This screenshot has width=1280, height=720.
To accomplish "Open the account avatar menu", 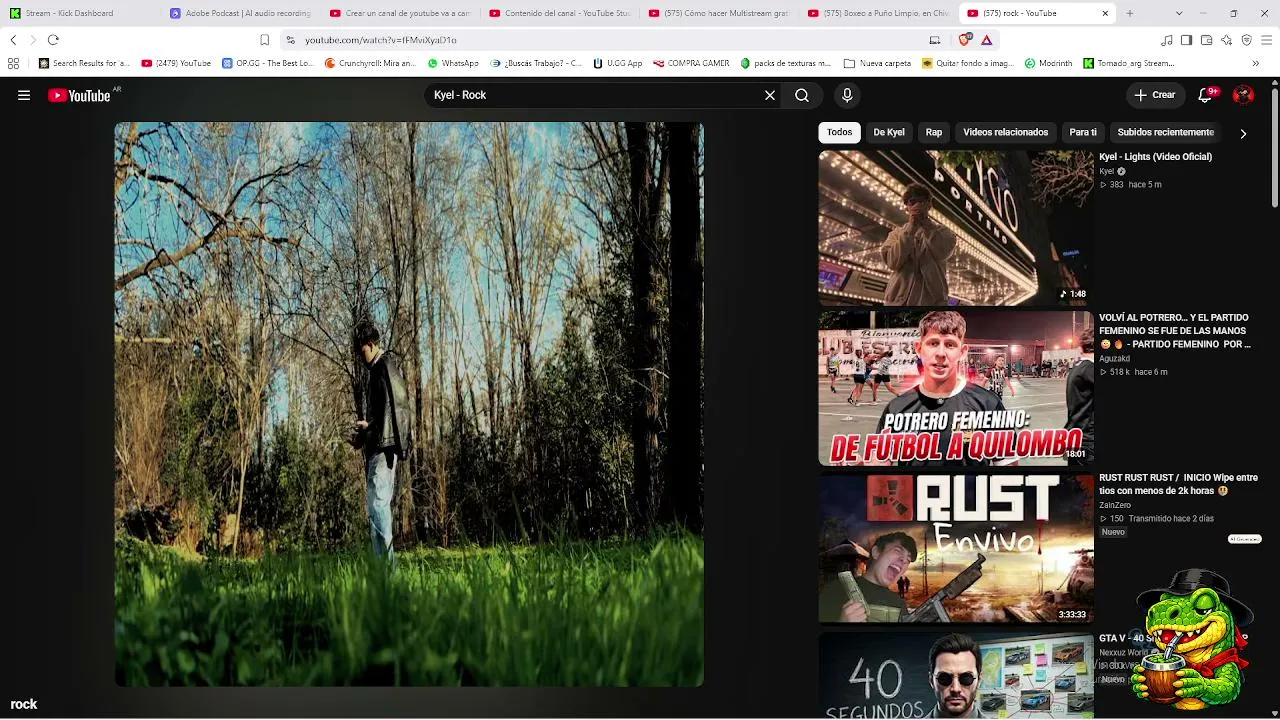I will (1243, 95).
